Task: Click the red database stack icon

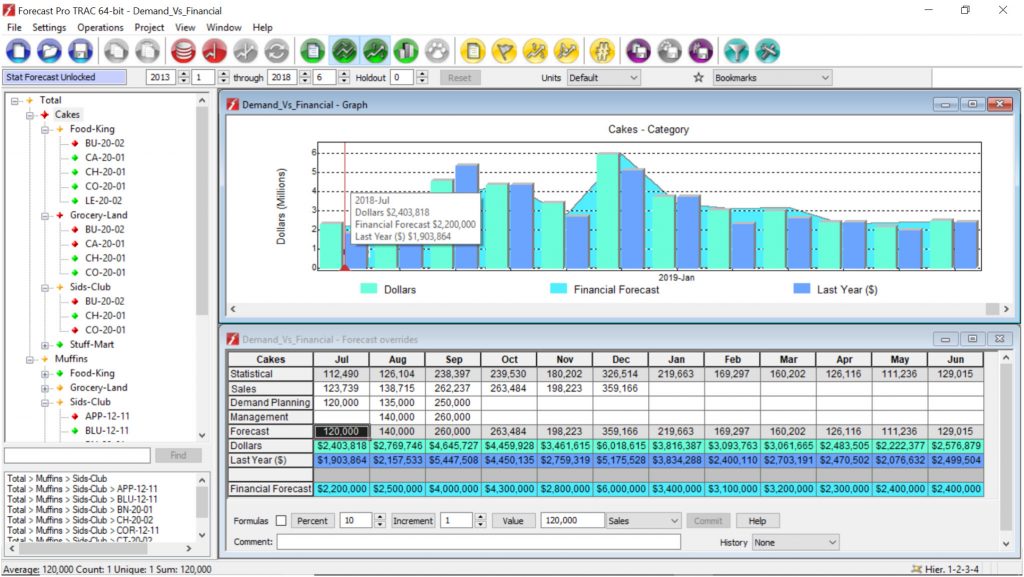Action: pos(184,51)
